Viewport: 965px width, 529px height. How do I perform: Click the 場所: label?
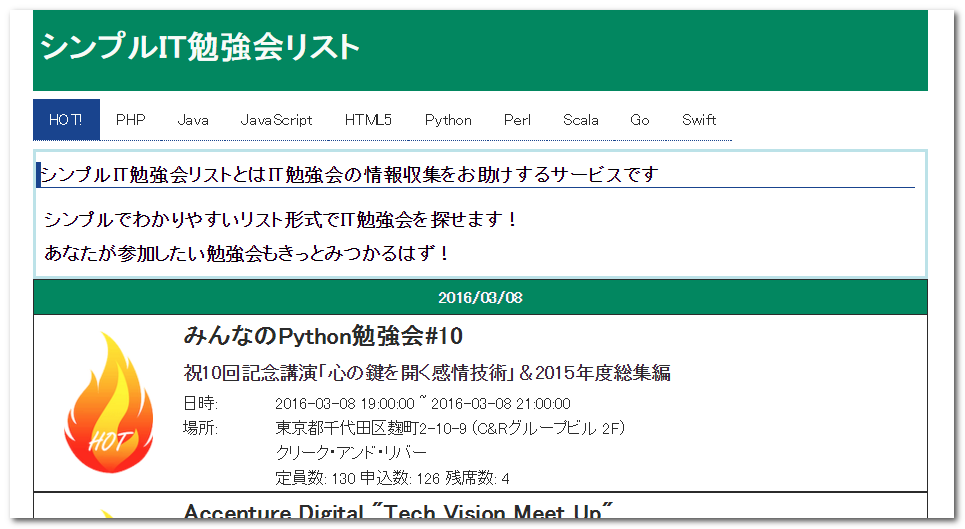tap(201, 428)
